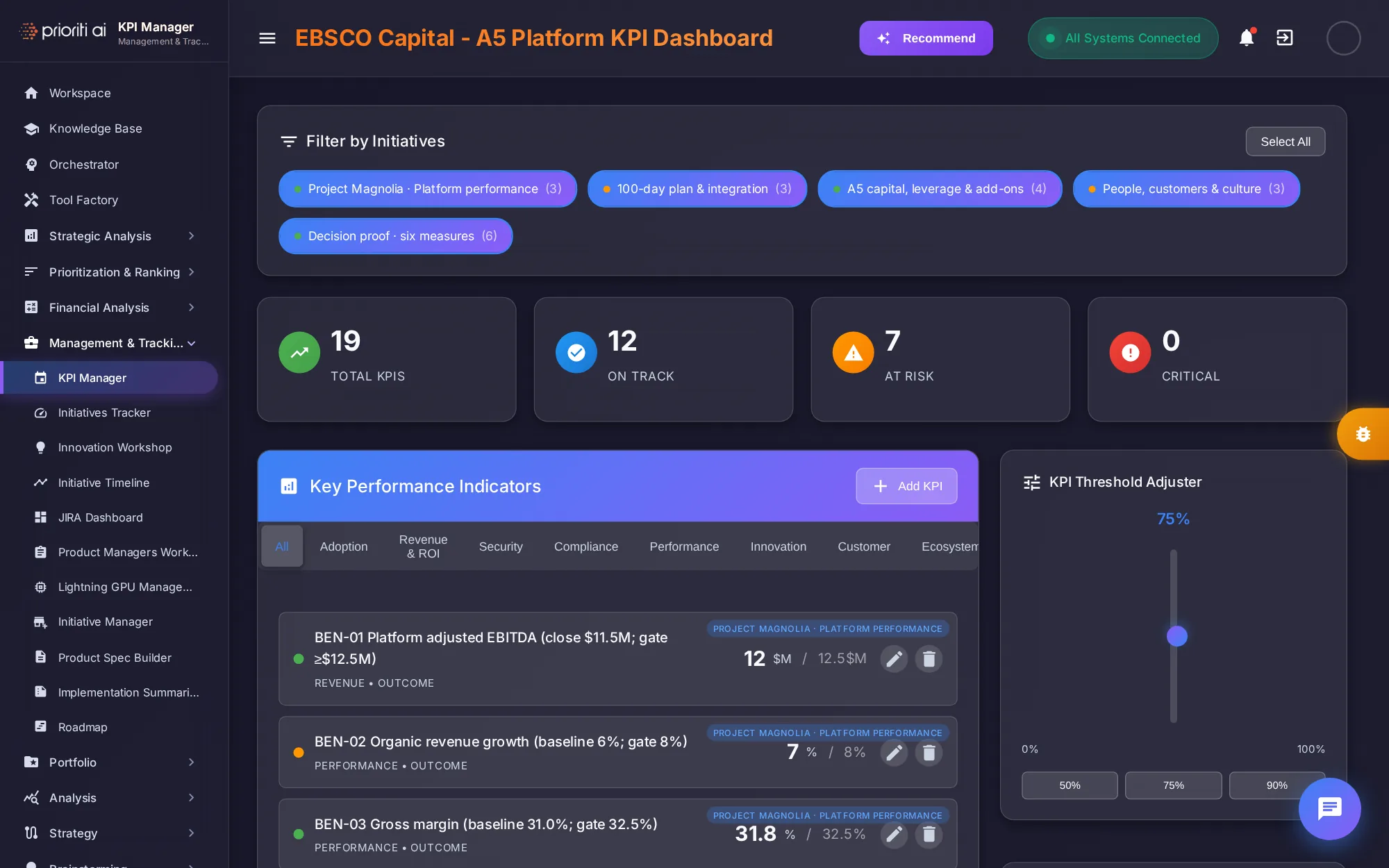Click the Workspace home icon
Image resolution: width=1389 pixels, height=868 pixels.
pos(31,93)
